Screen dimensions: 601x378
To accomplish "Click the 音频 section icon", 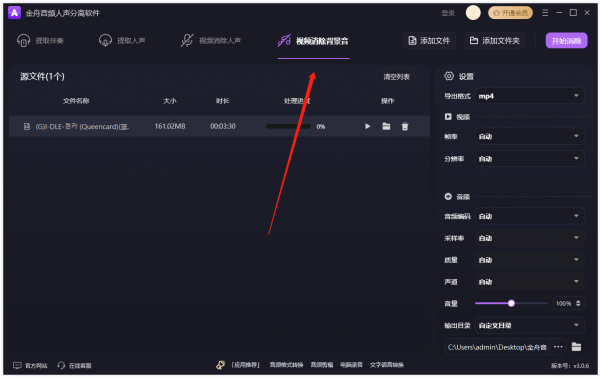I will click(x=448, y=196).
